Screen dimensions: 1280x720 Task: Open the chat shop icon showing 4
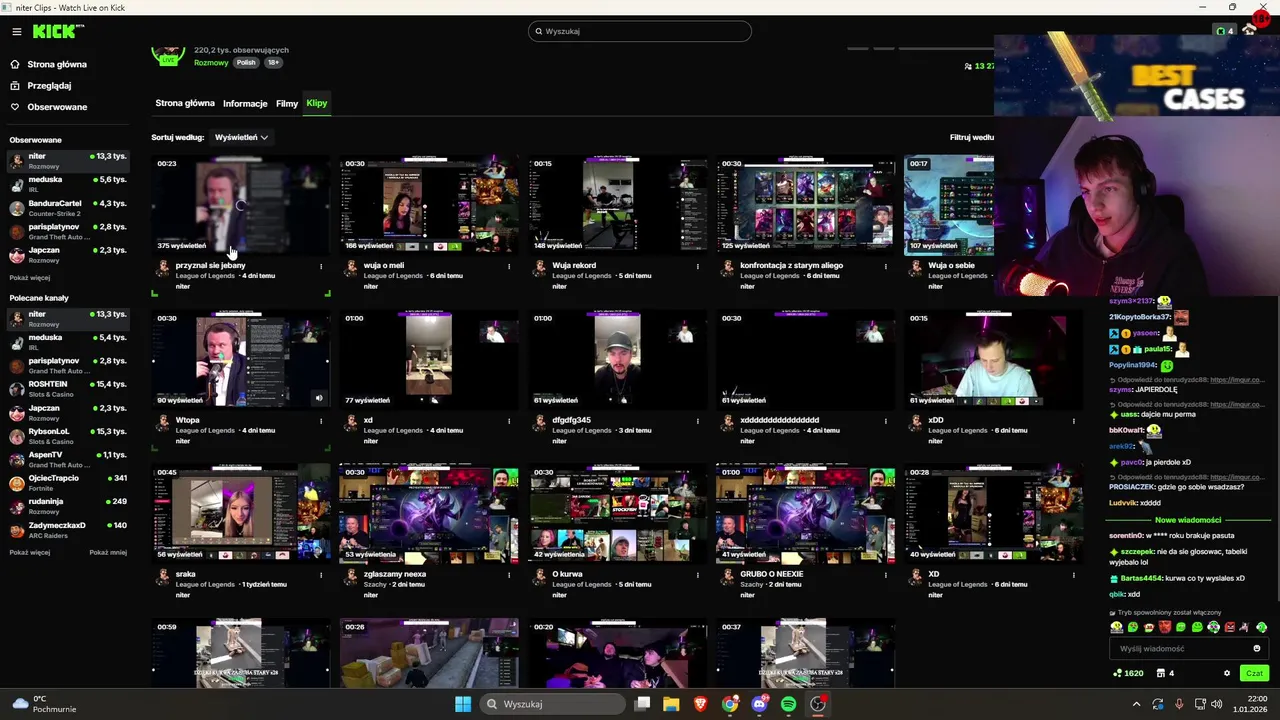1164,673
